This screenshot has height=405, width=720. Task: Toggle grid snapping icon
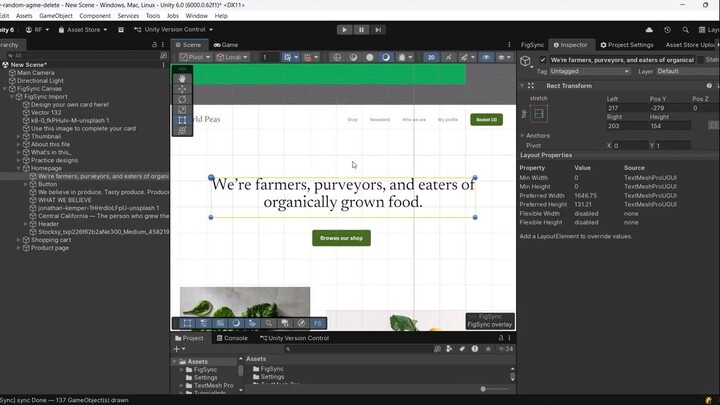(x=287, y=57)
